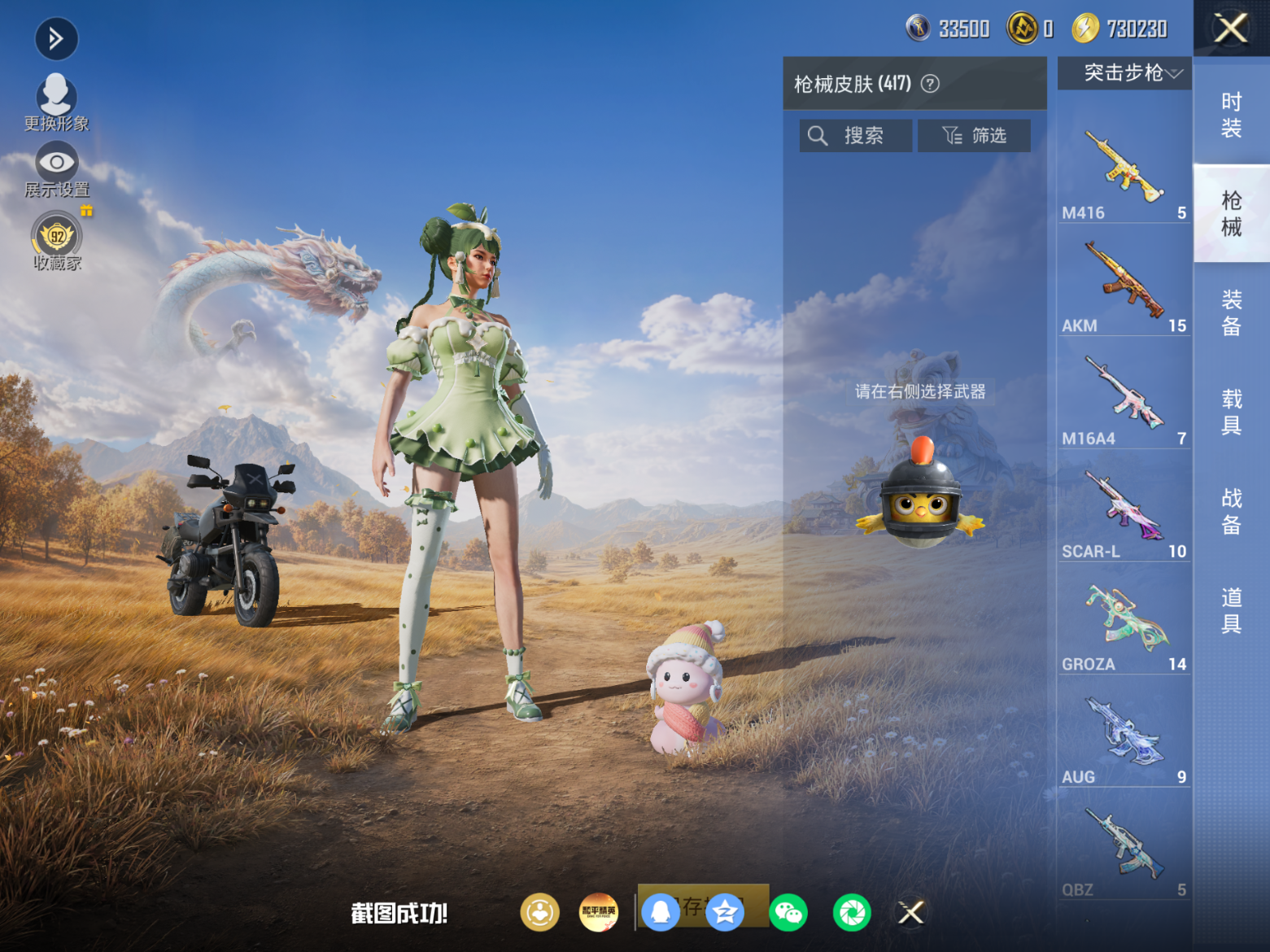The image size is (1270, 952).
Task: Open the 突击步枪 weapon type dropdown
Action: pos(1124,73)
